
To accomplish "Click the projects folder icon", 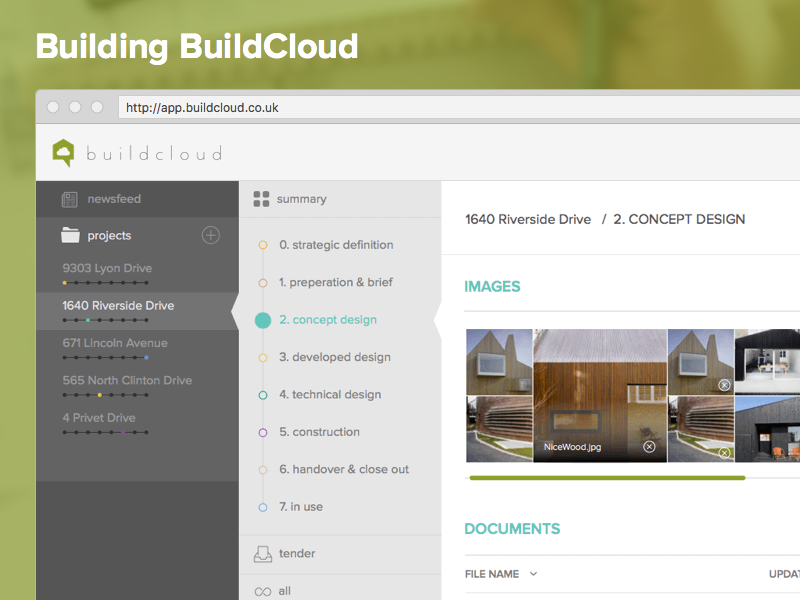I will coord(70,235).
